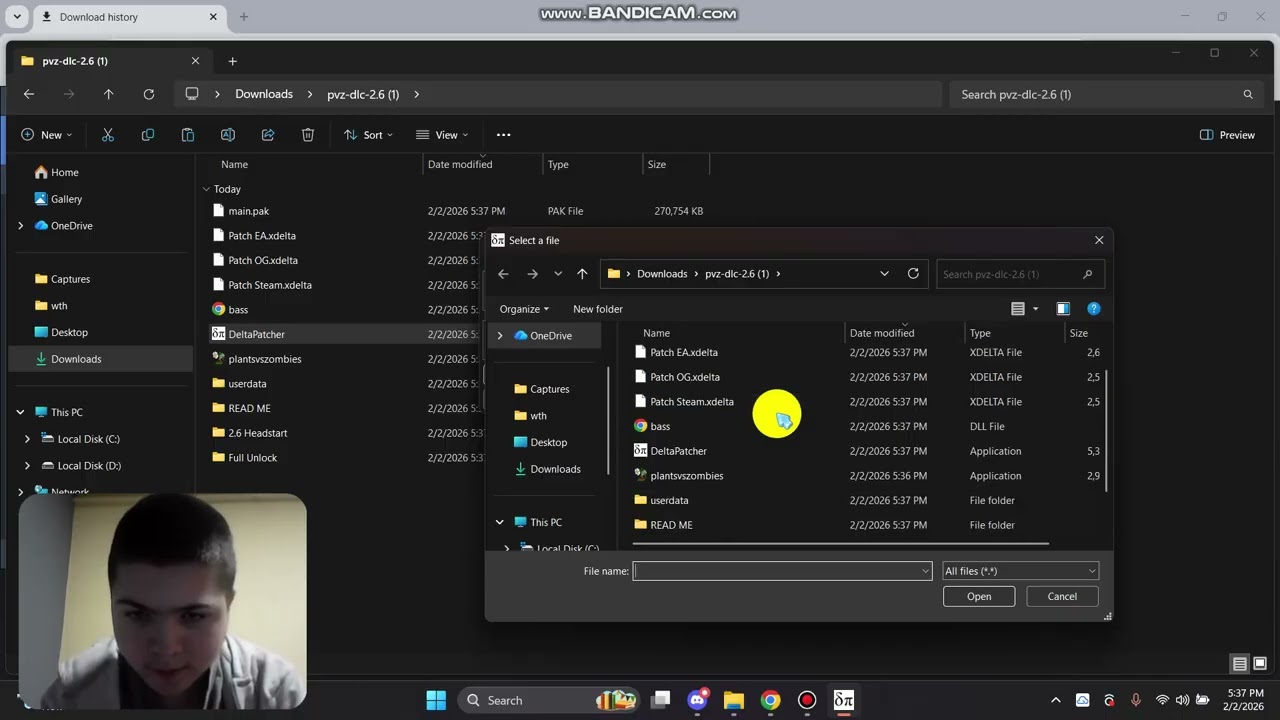Add a new Explorer tab

[x=232, y=61]
